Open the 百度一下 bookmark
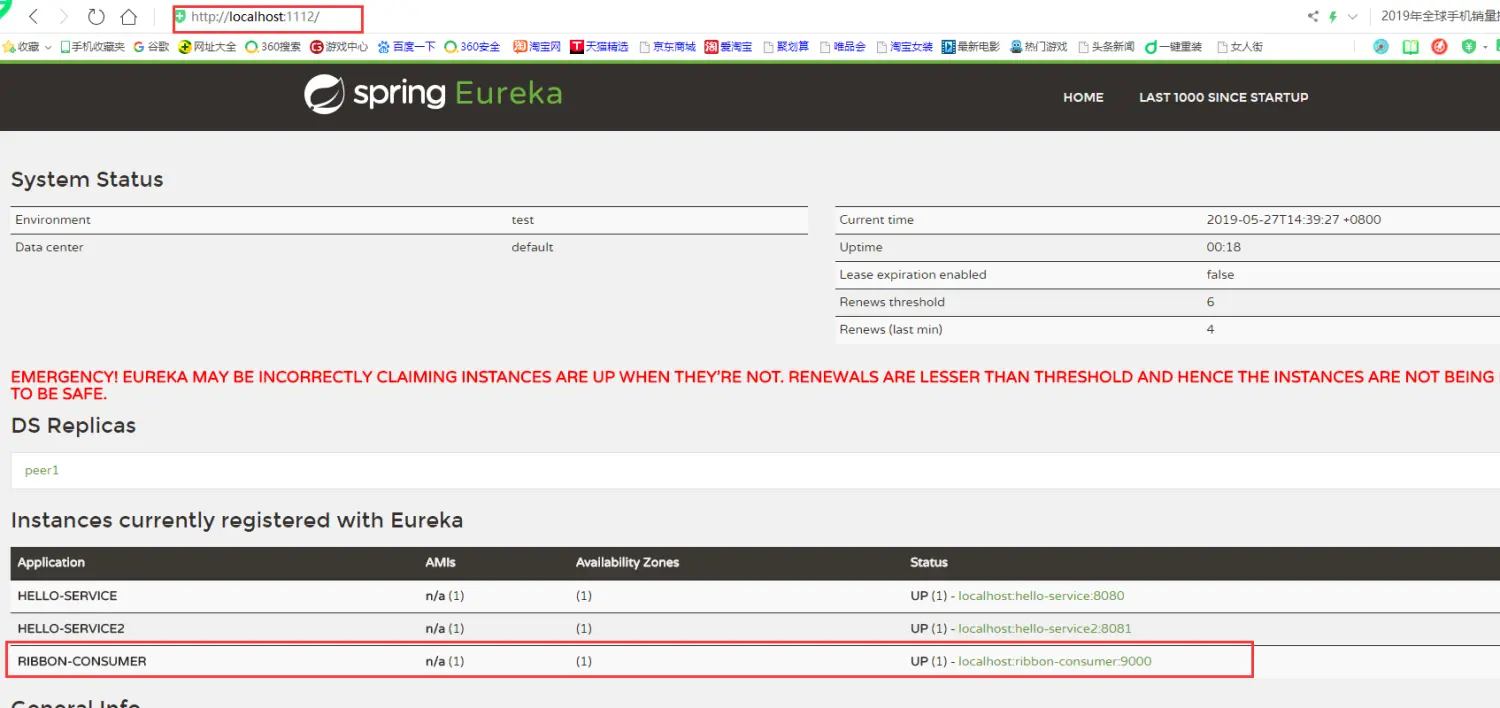Image resolution: width=1500 pixels, height=708 pixels. 406,47
